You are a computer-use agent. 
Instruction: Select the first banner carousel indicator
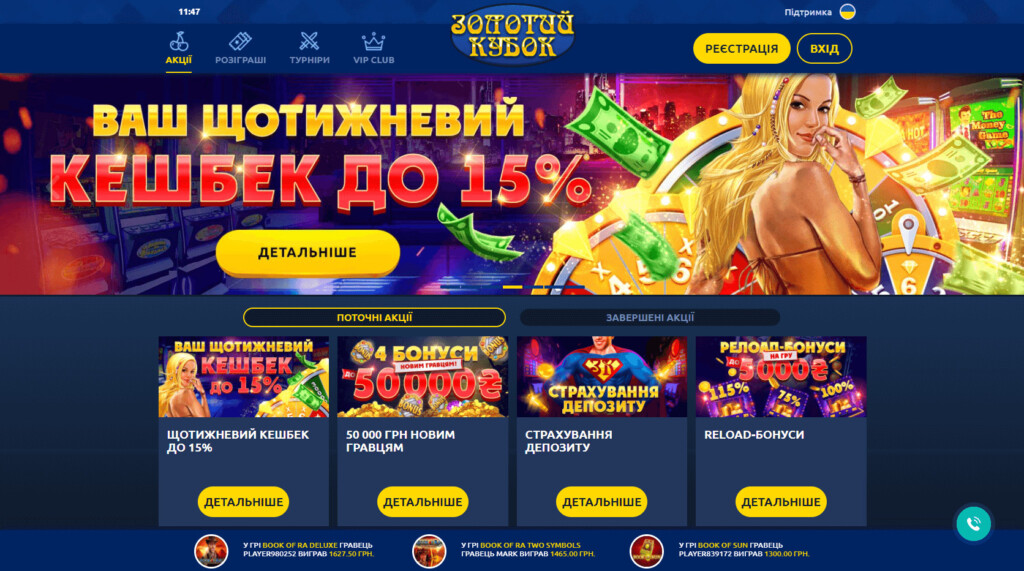pos(513,287)
